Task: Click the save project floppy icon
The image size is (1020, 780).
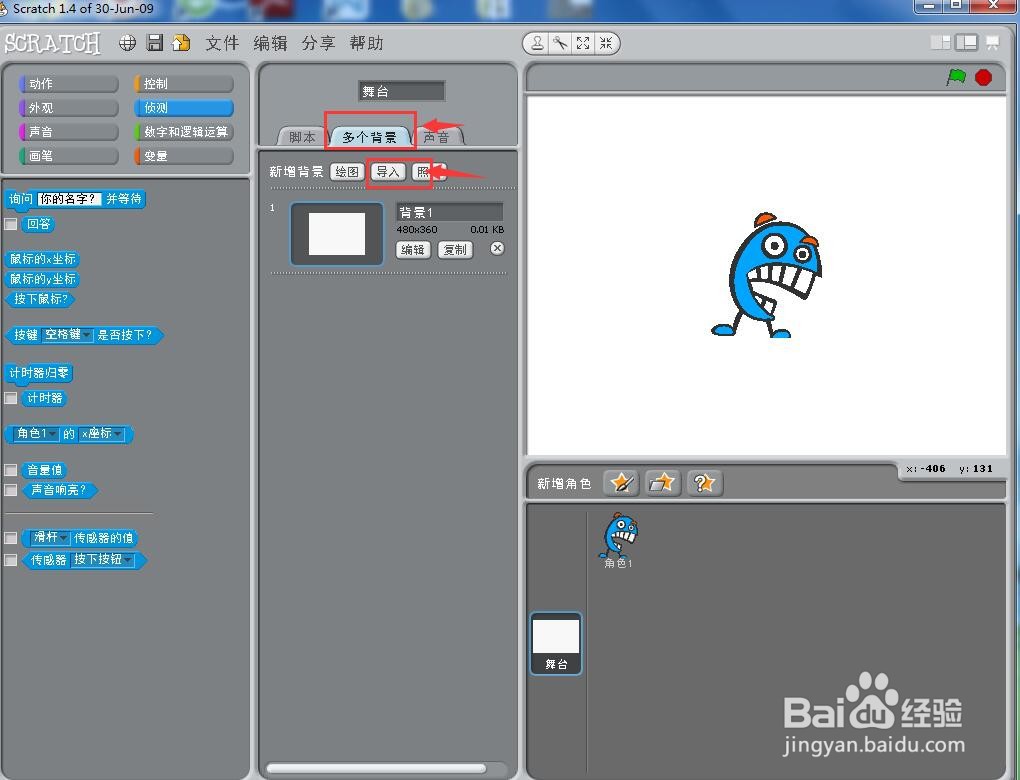Action: [x=155, y=43]
